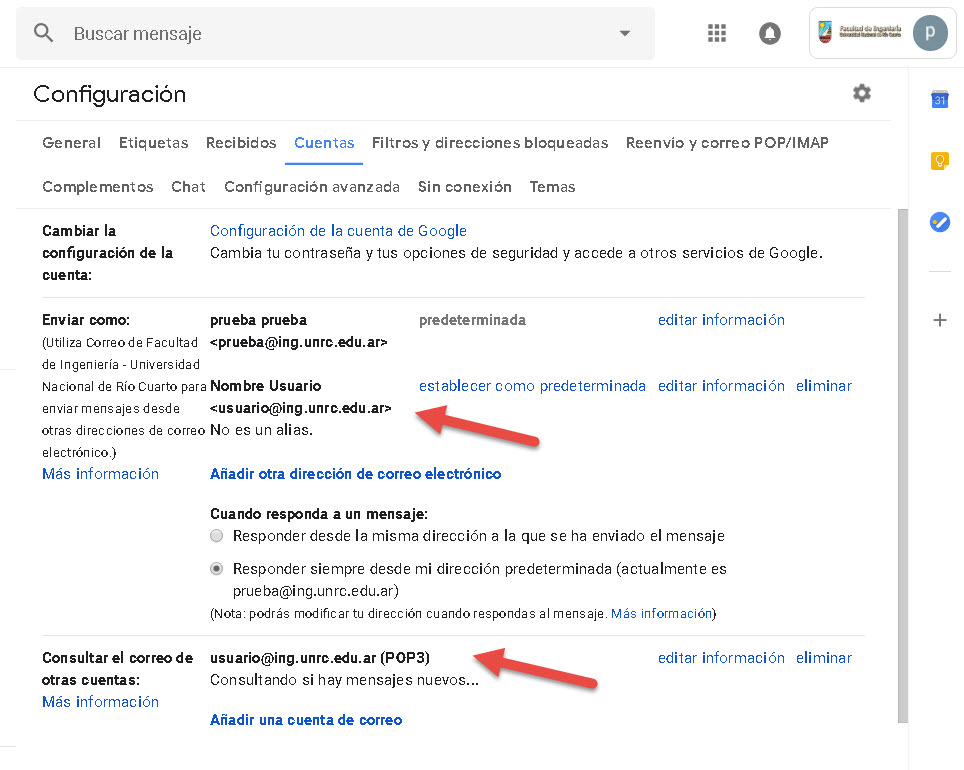Open the Chat settings tab
Viewport: 964px width, 770px height.
[188, 187]
